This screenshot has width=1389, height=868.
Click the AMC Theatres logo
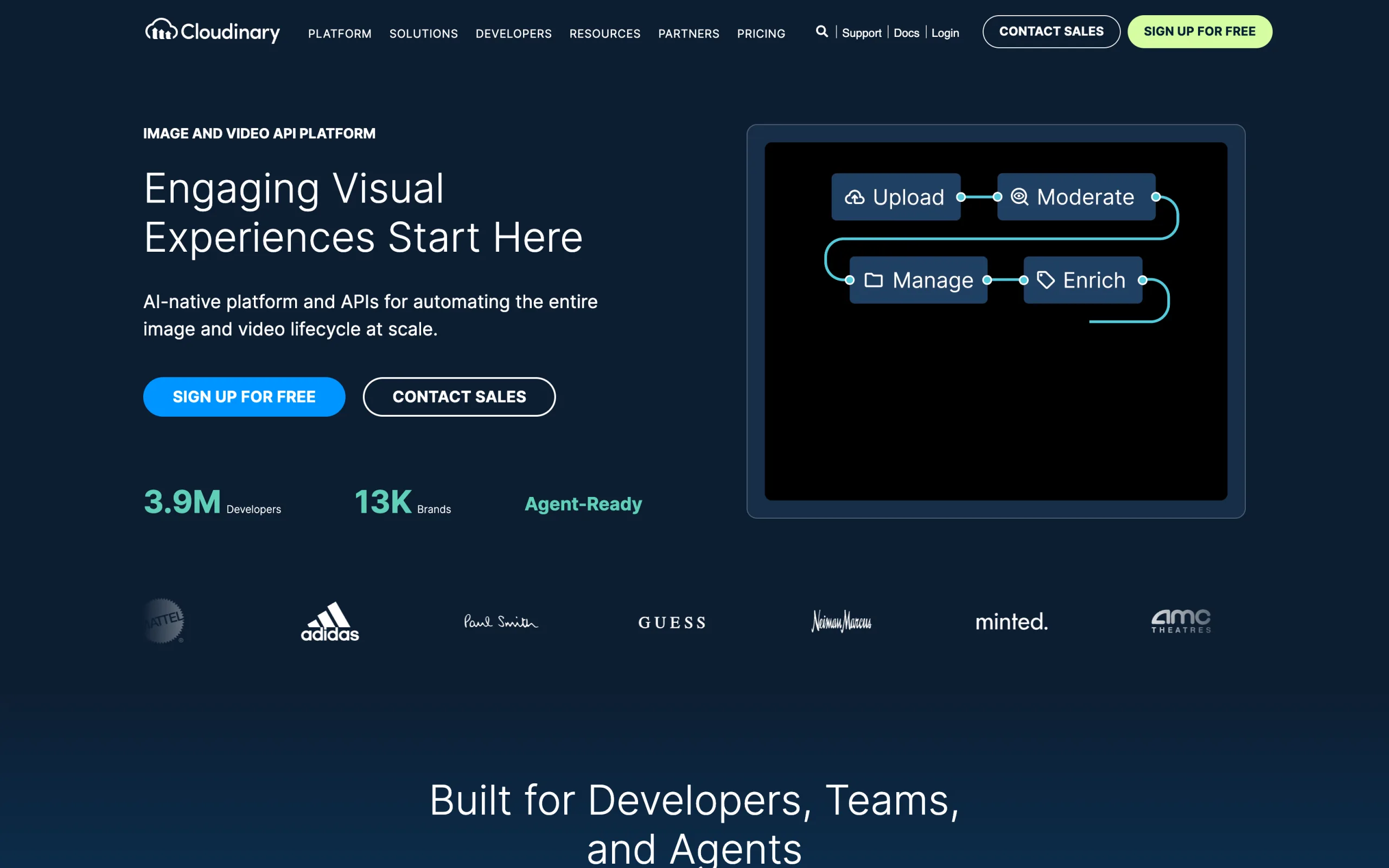(x=1181, y=621)
